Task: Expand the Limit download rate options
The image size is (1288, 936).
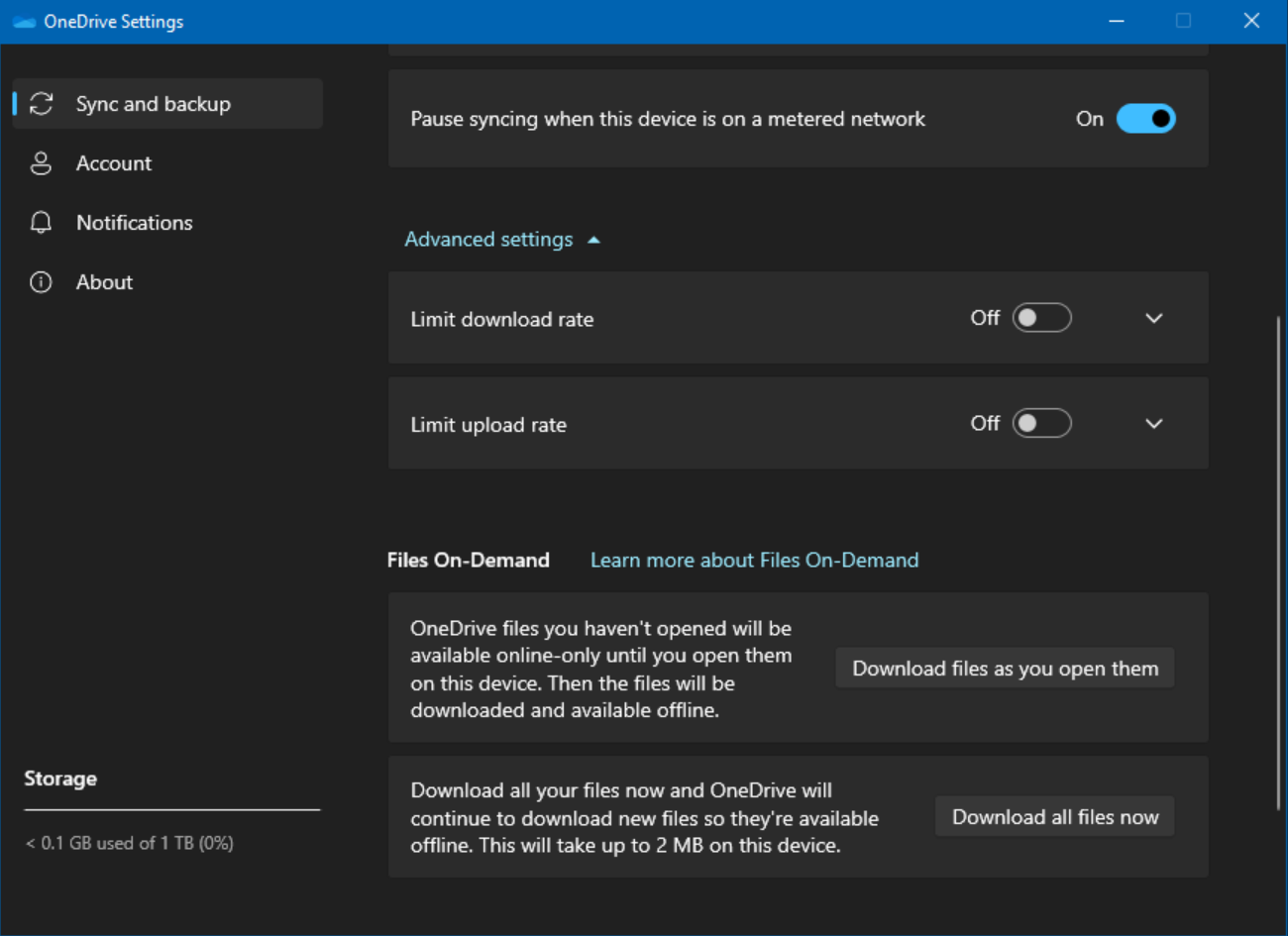Action: pos(1153,318)
